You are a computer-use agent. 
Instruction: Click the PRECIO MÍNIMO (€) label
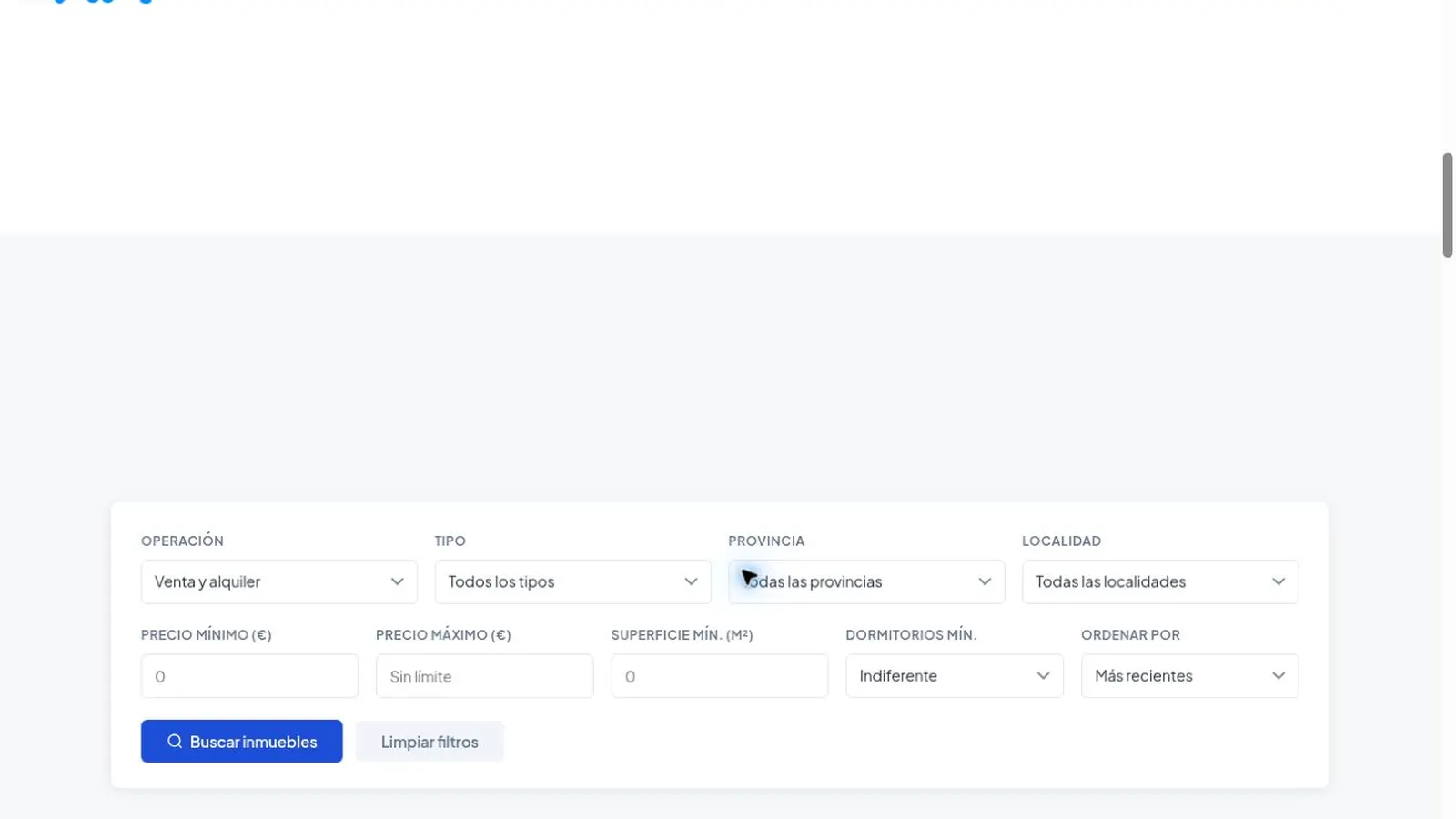(x=207, y=635)
